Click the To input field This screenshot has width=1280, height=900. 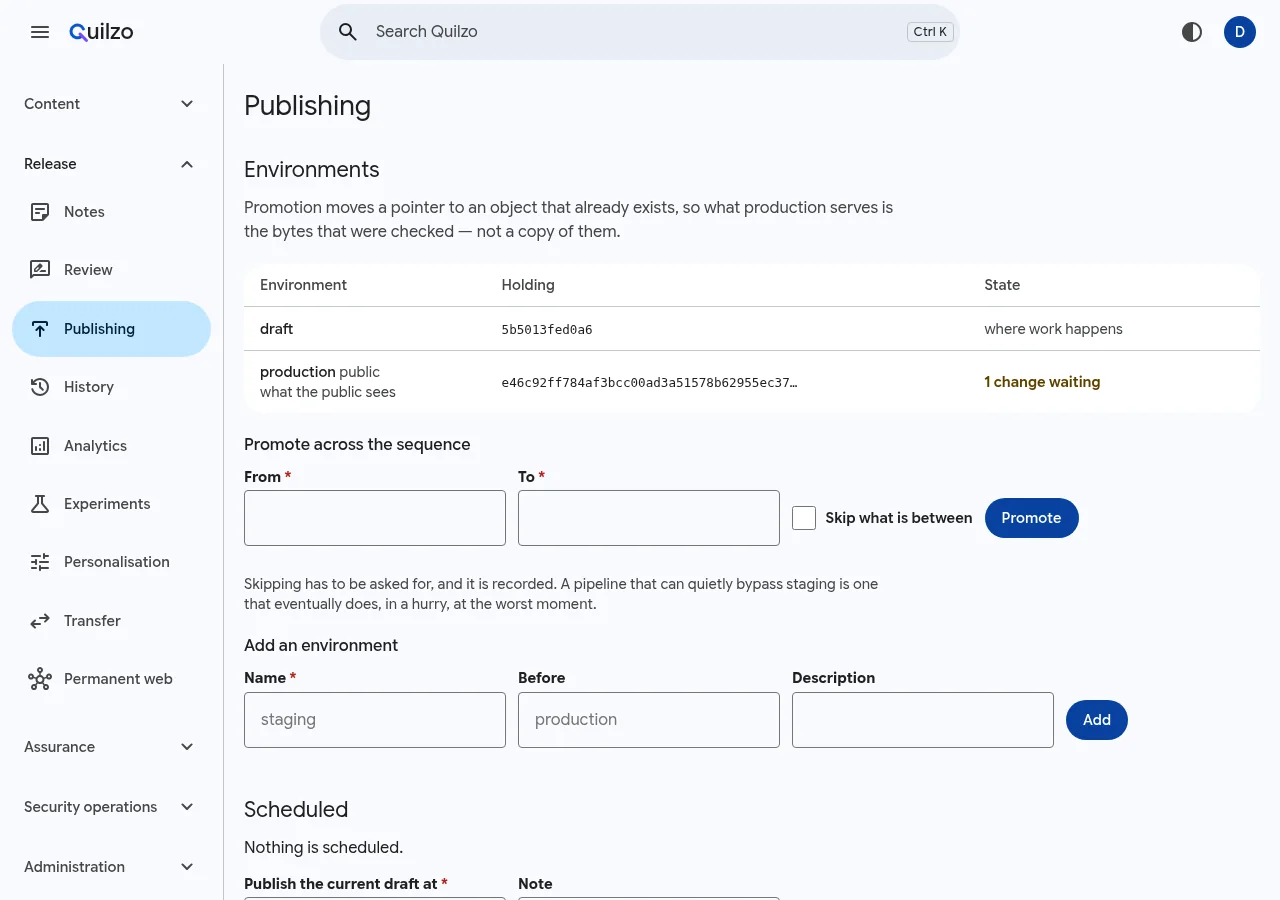[649, 518]
